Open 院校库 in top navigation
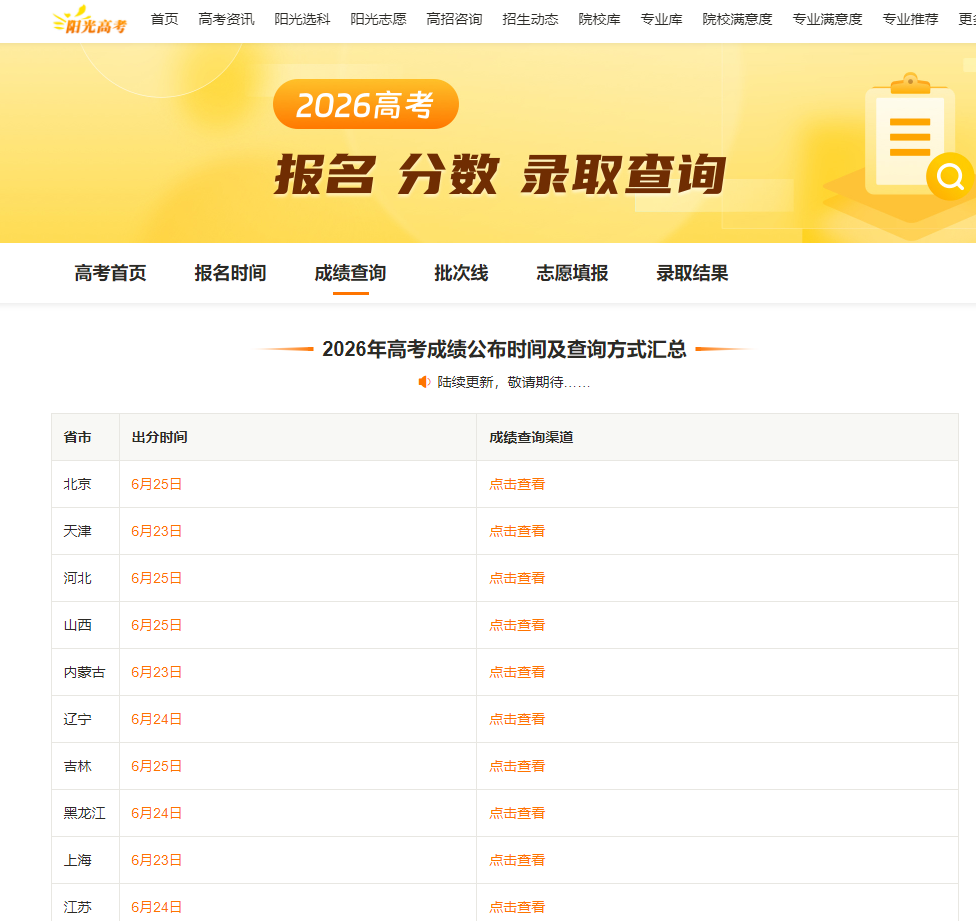The width and height of the screenshot is (976, 921). coord(599,19)
